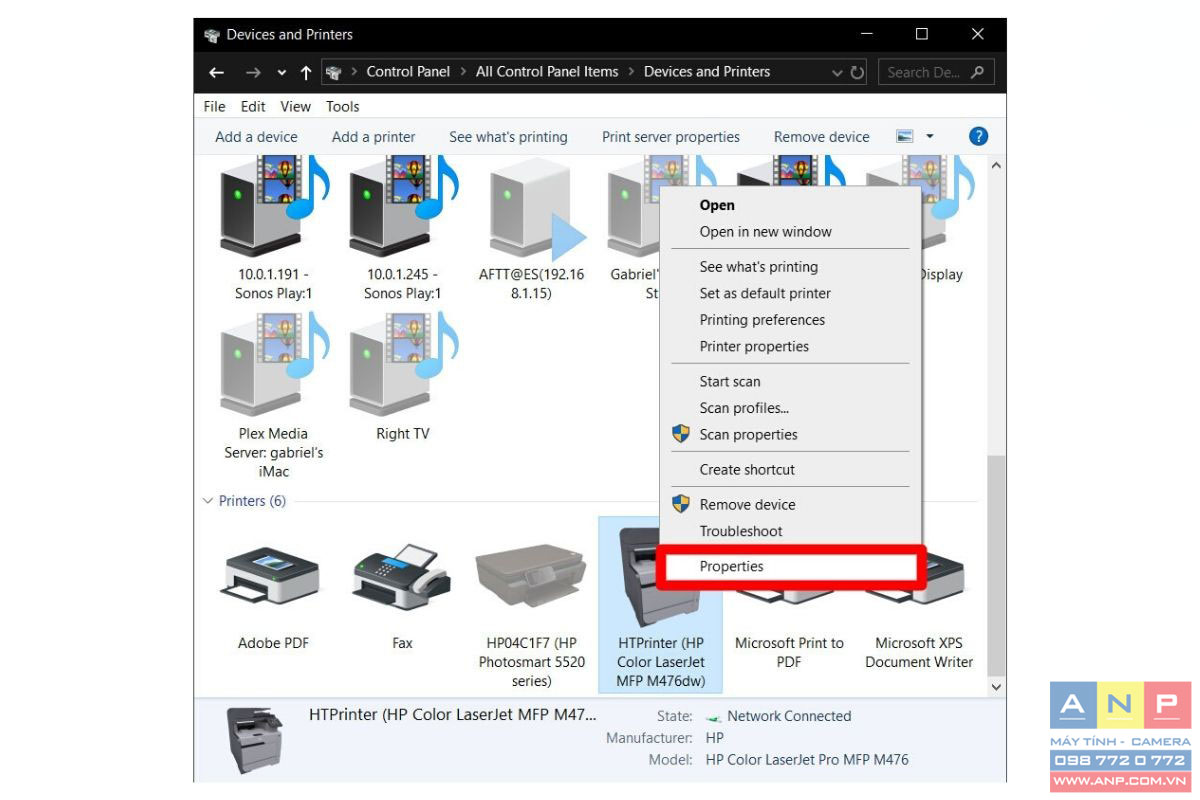Click Add a printer toolbar button
The width and height of the screenshot is (1200, 800).
tap(373, 137)
